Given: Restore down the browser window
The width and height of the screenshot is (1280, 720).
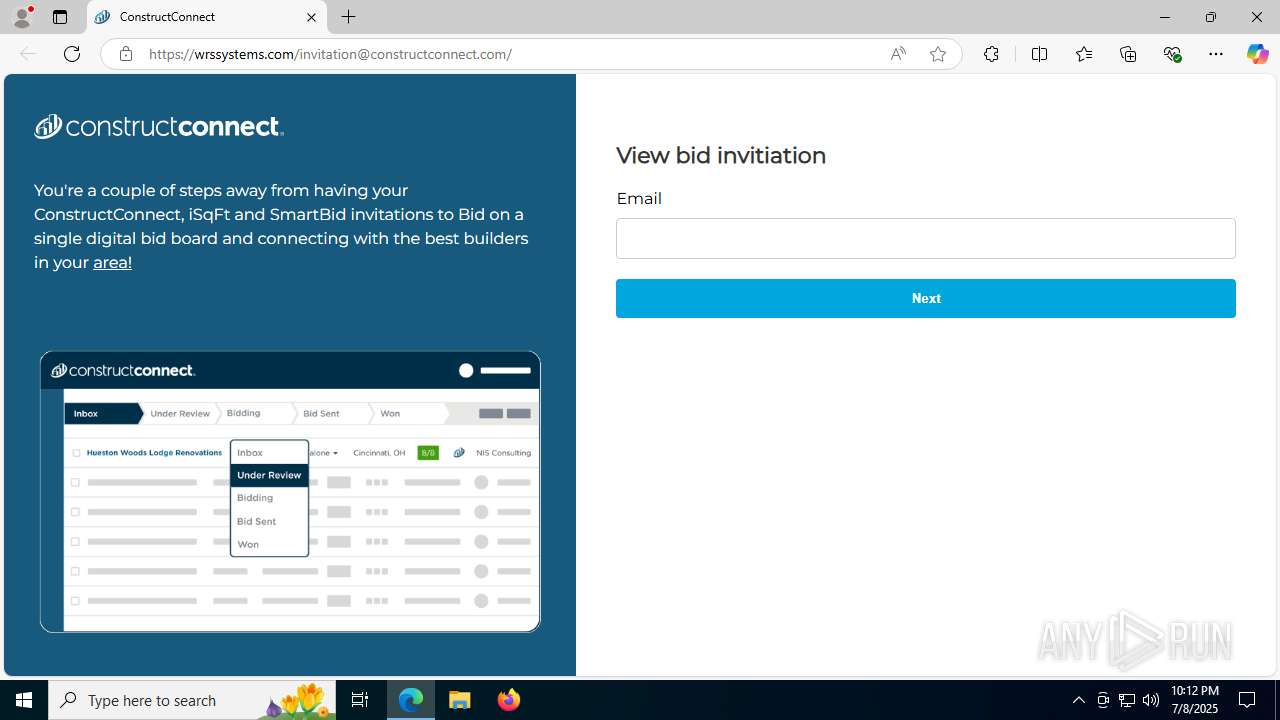Looking at the screenshot, I should (1211, 17).
